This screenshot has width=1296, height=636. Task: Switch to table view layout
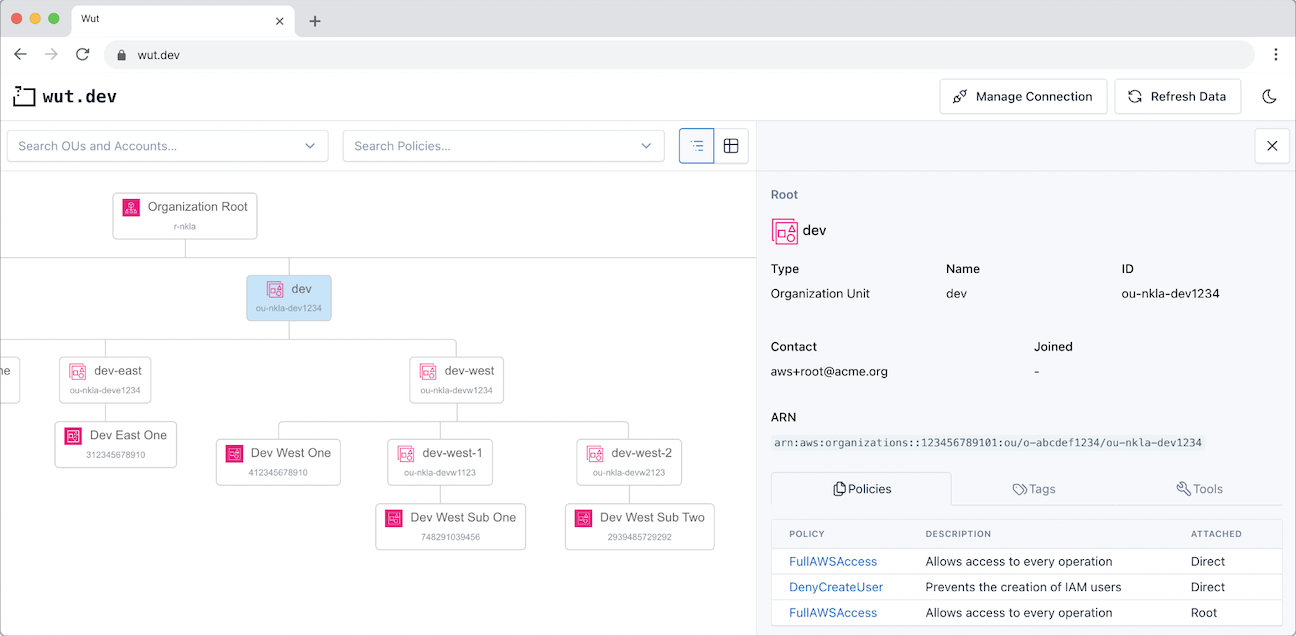731,146
